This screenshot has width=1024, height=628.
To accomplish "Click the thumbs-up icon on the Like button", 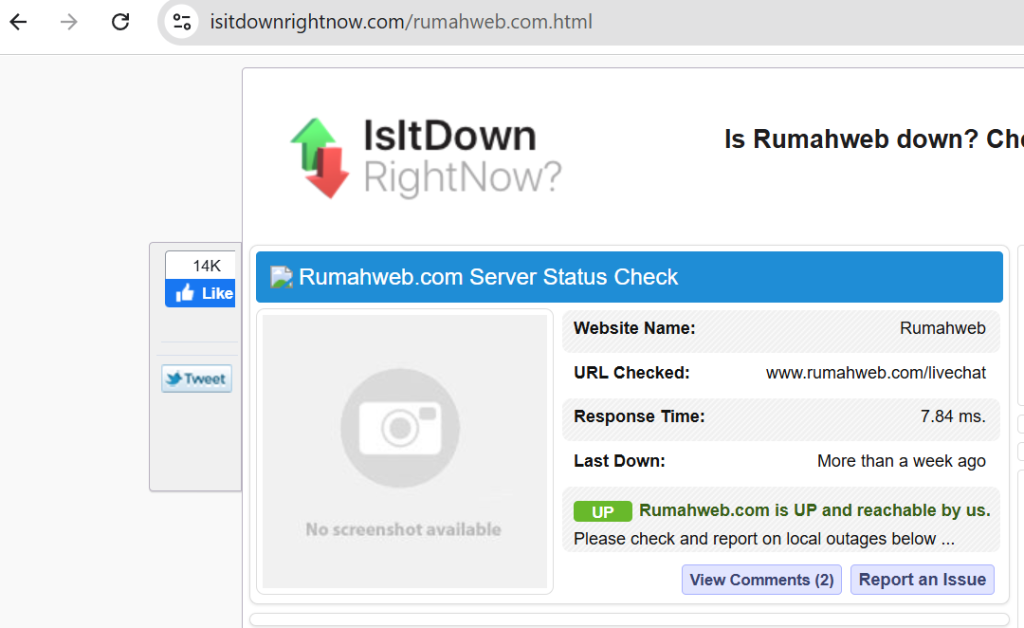I will (186, 293).
